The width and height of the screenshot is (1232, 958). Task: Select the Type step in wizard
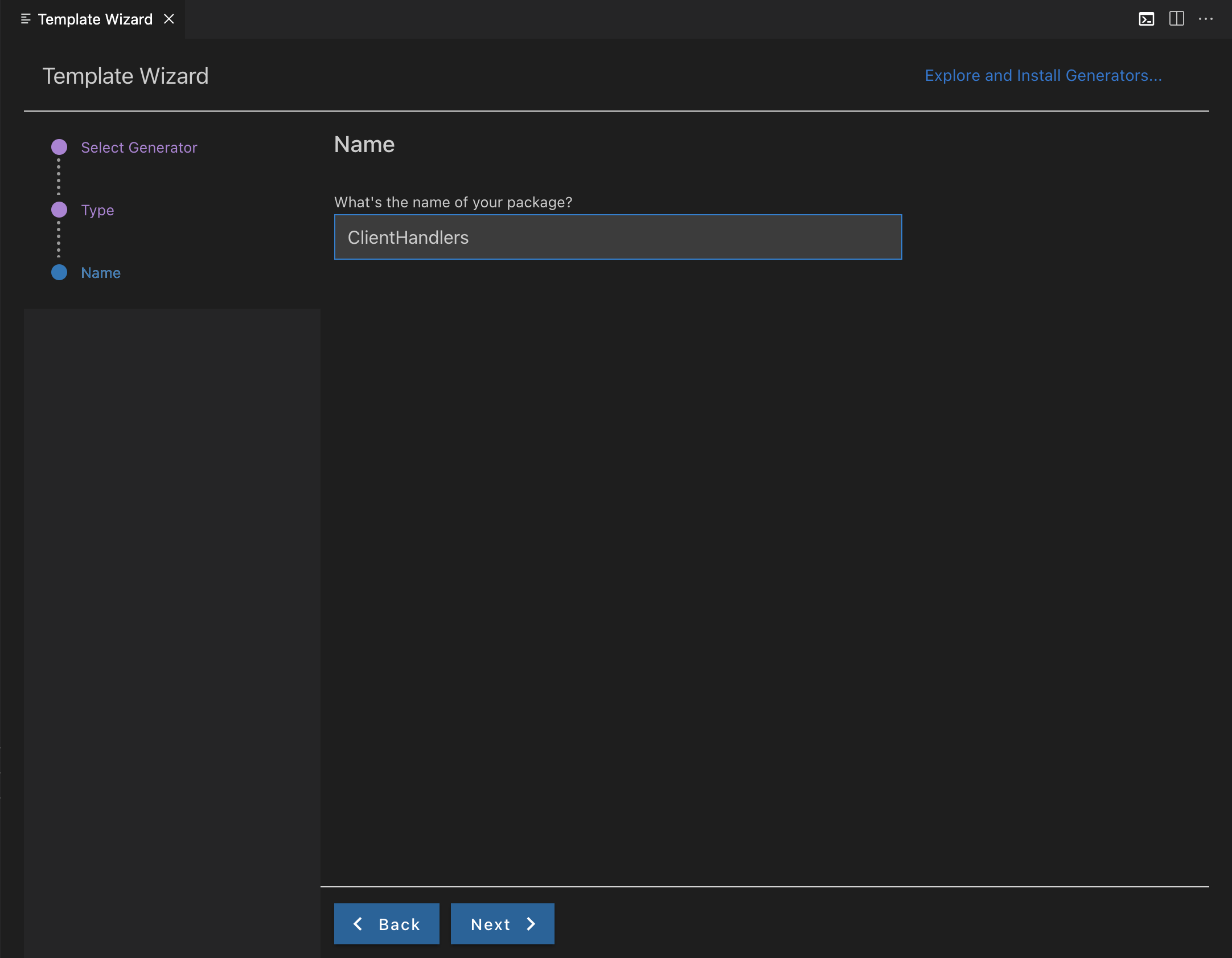tap(97, 210)
